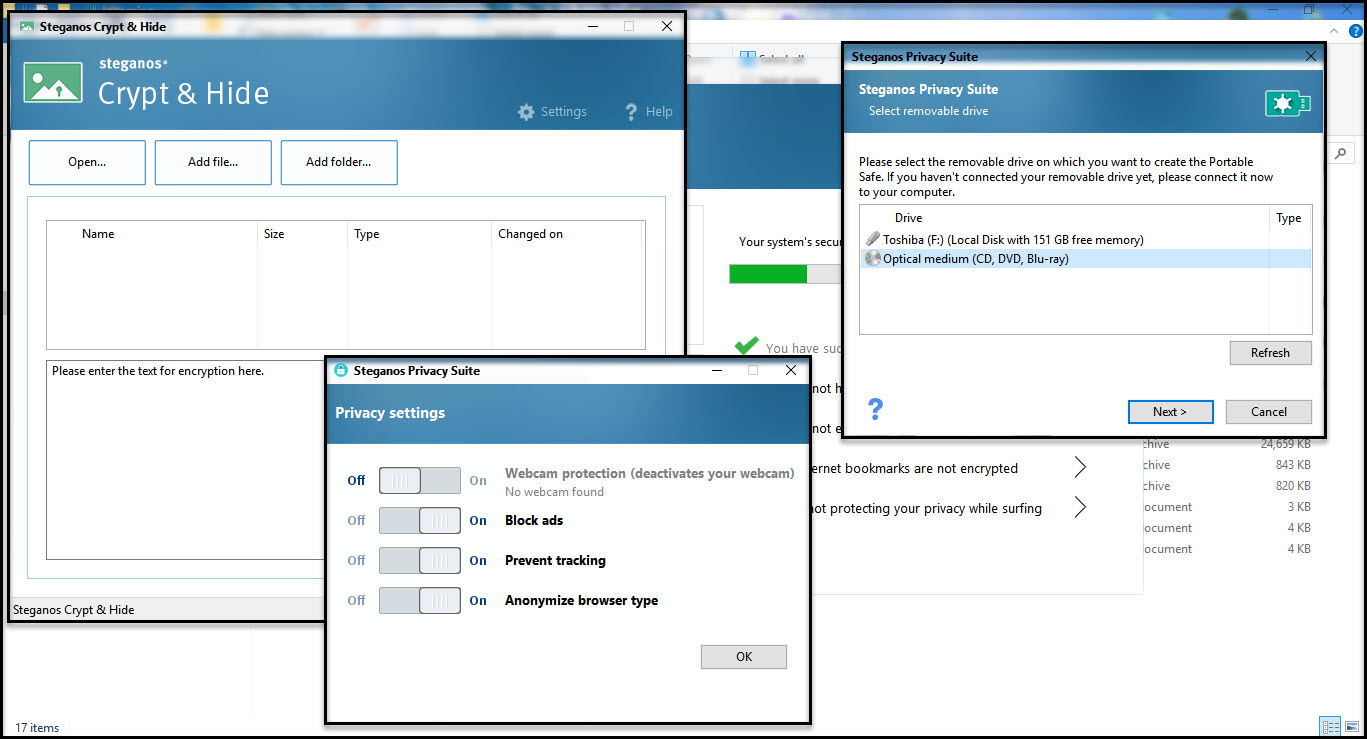The width and height of the screenshot is (1367, 739).
Task: Click 'No webcam found' text
Action: 554,491
